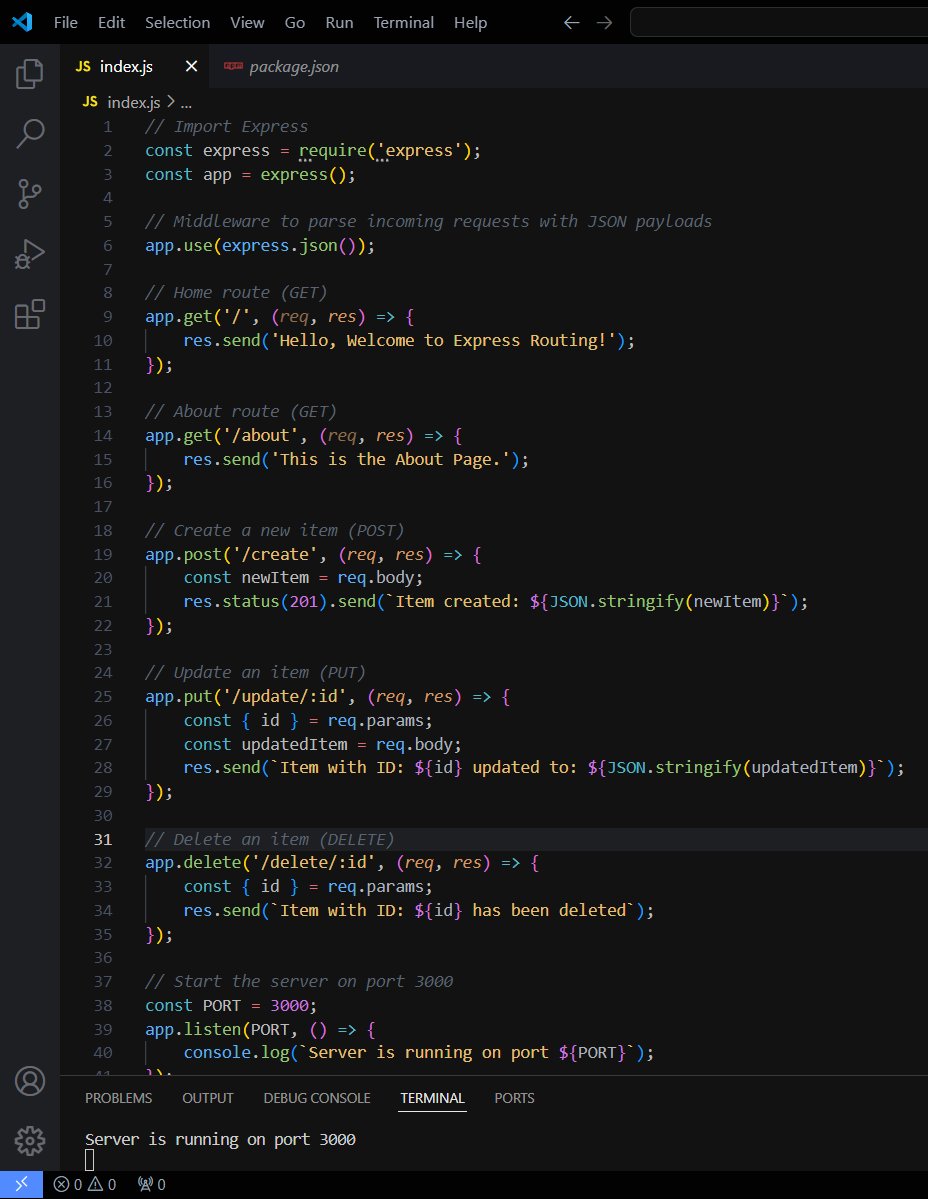Select the TERMINAL panel tab
This screenshot has width=928, height=1199.
click(432, 1098)
